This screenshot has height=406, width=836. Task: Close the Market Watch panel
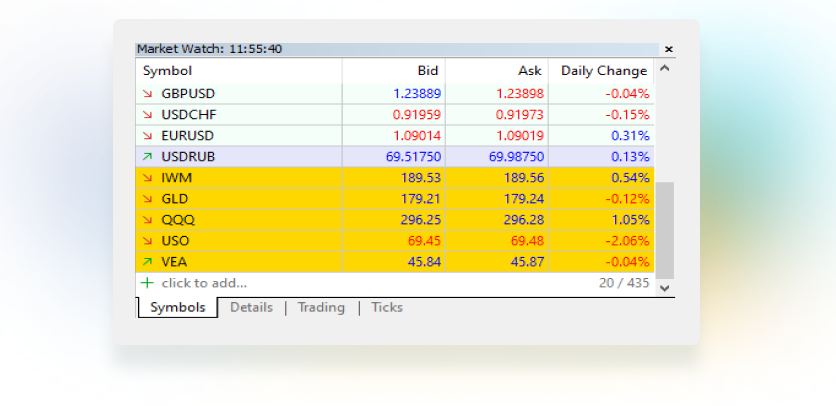tap(668, 49)
